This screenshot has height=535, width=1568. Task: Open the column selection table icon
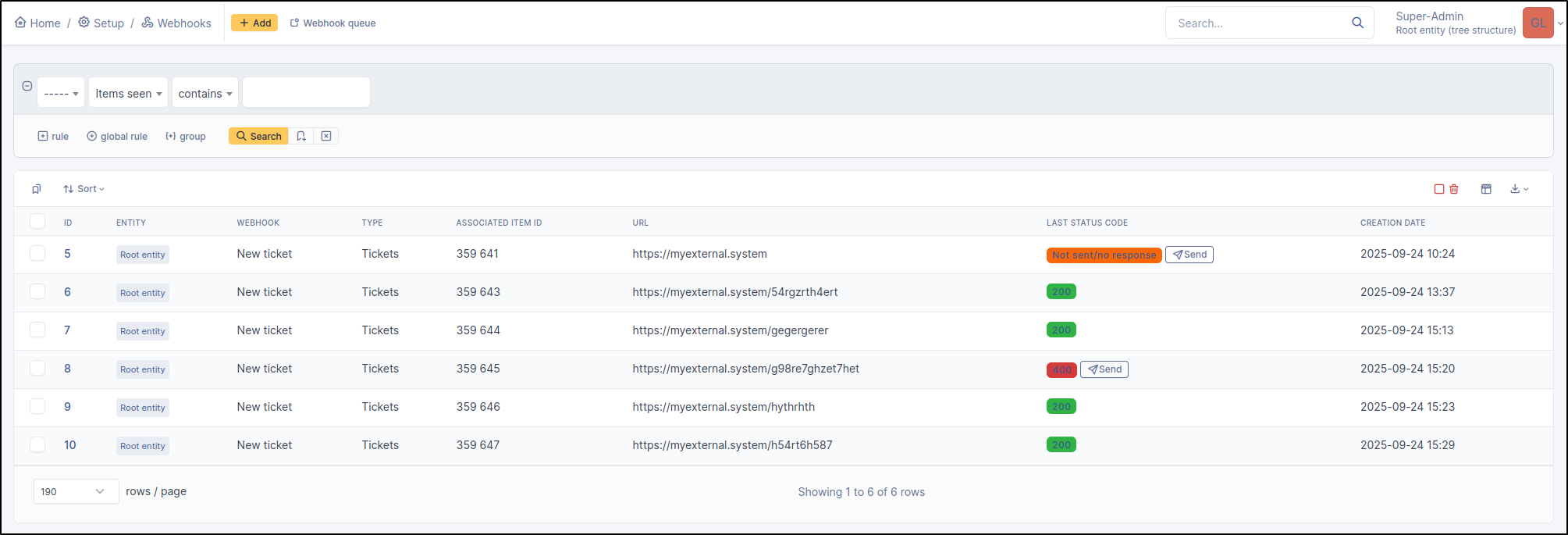click(x=1486, y=189)
